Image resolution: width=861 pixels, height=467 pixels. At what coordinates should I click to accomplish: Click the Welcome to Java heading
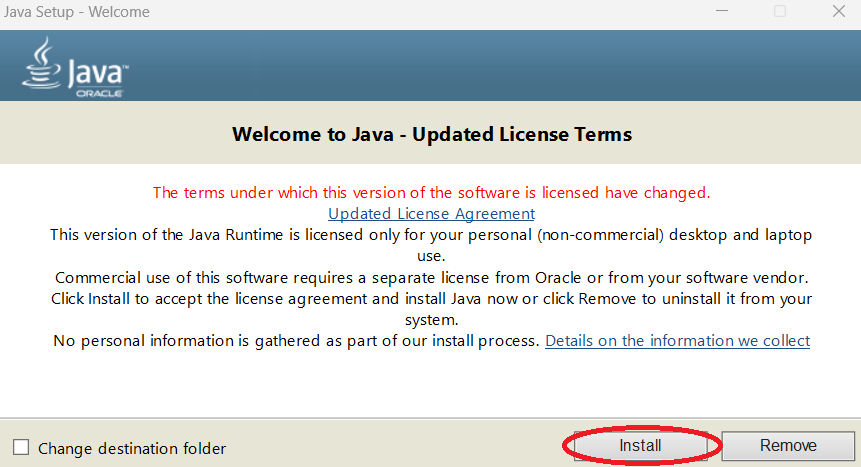tap(431, 134)
